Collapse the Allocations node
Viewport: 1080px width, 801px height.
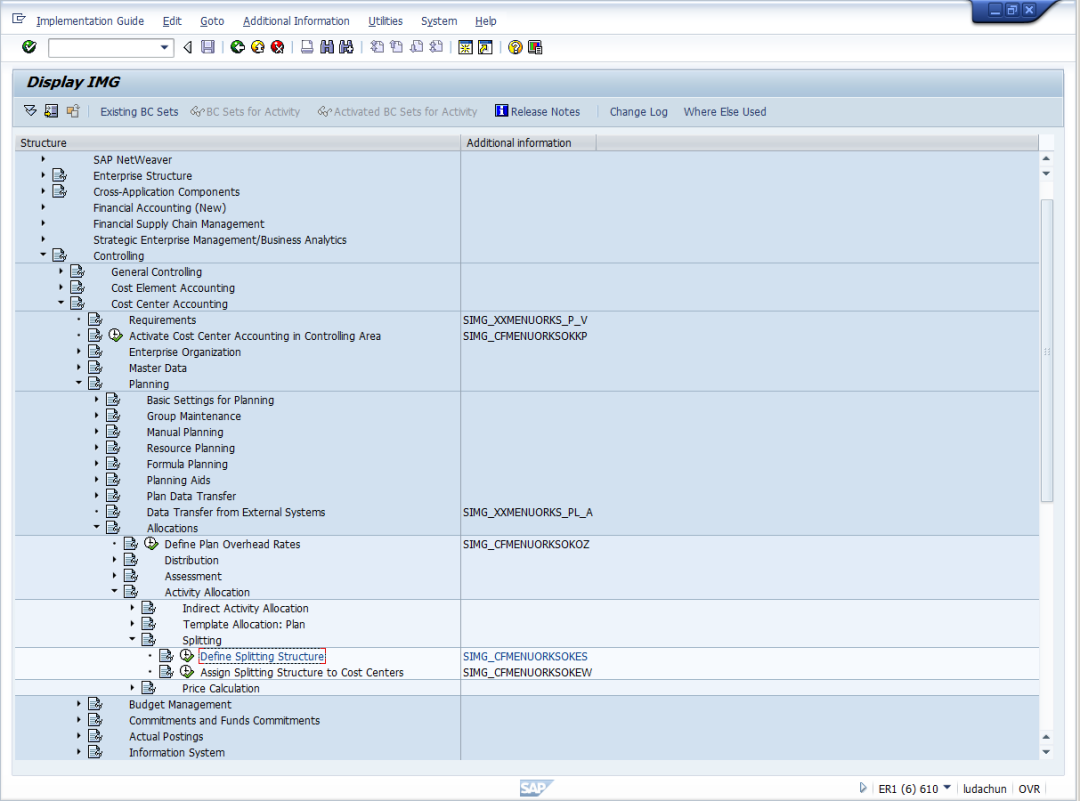pos(96,528)
